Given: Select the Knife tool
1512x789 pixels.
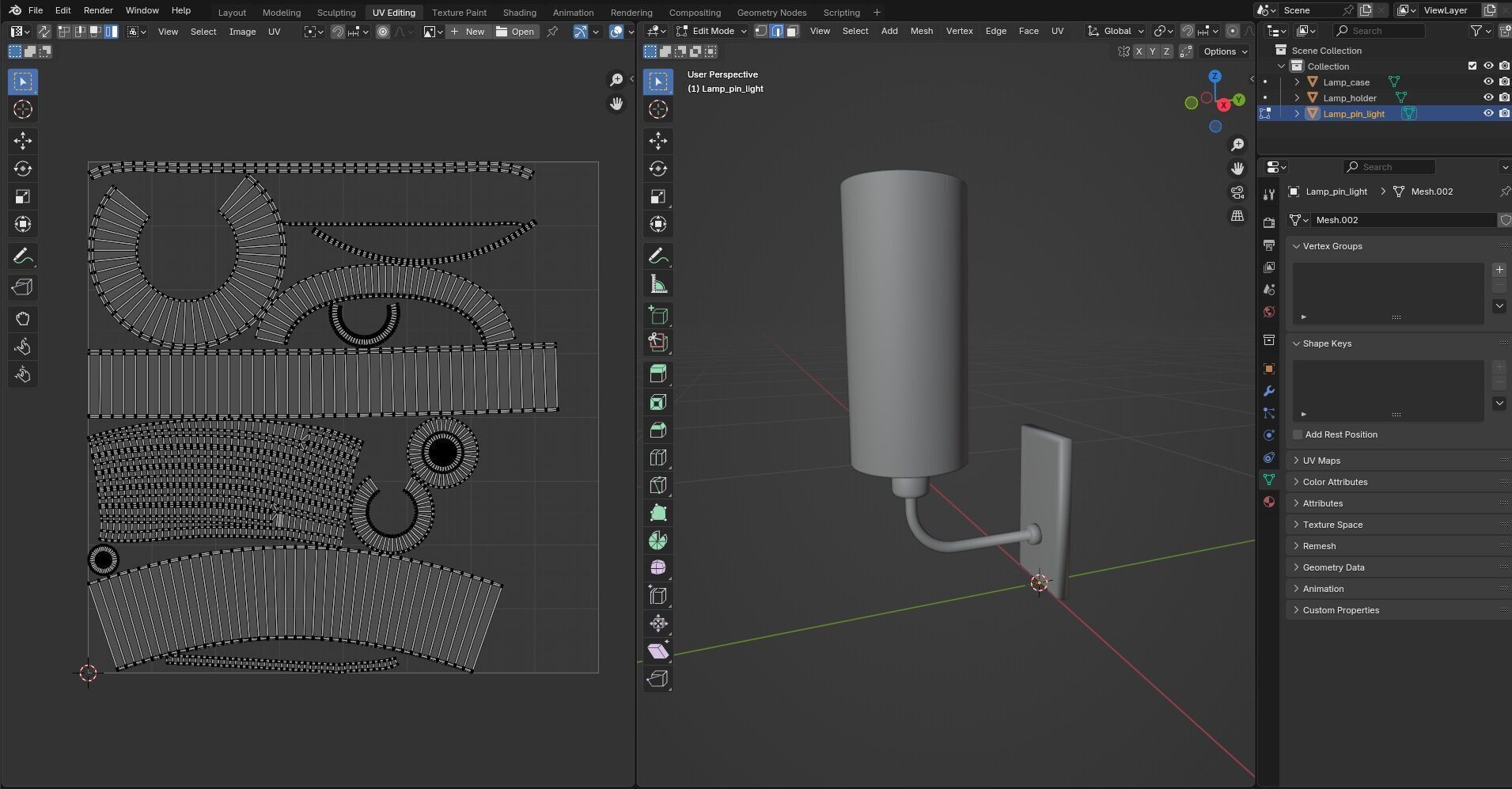Looking at the screenshot, I should tap(657, 485).
